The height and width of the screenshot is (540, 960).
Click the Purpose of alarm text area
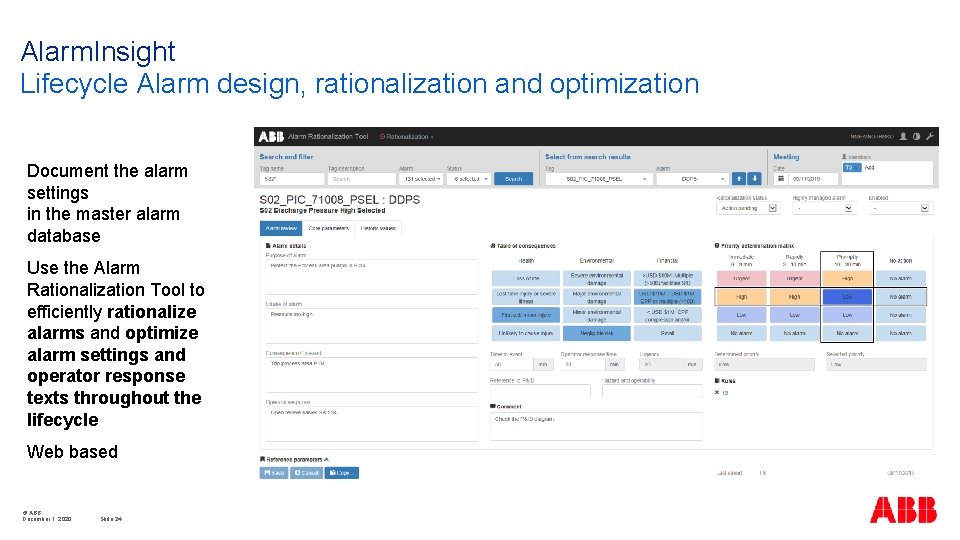[372, 277]
